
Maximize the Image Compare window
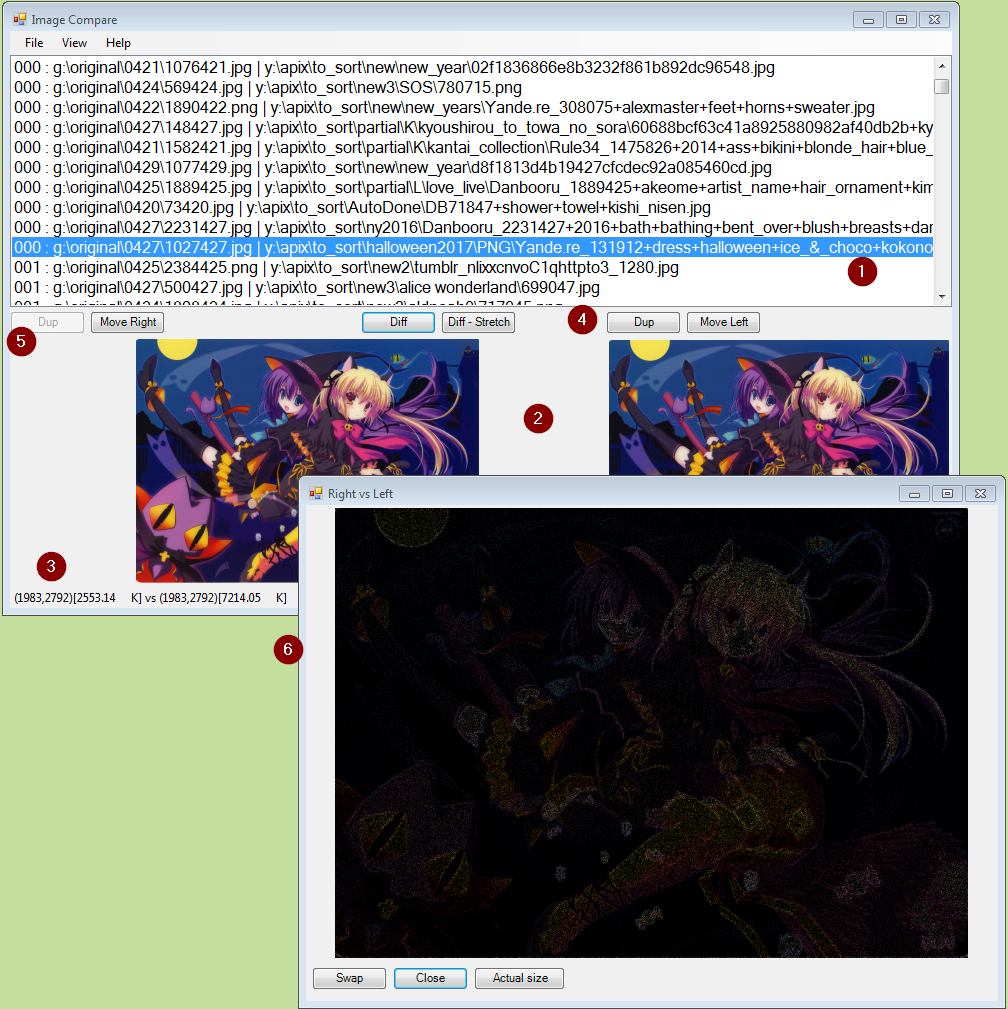[901, 20]
